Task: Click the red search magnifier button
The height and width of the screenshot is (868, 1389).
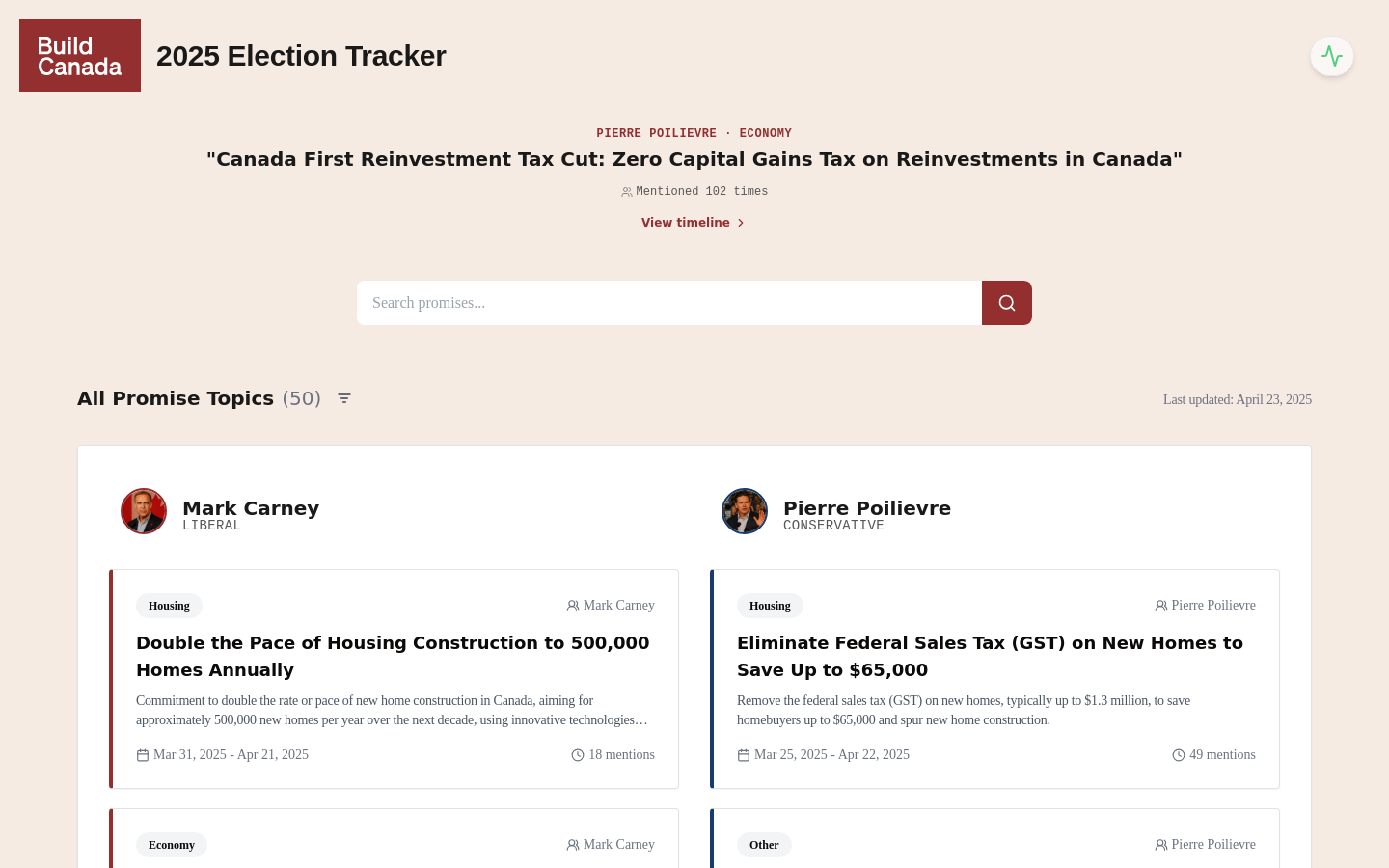Action: 1007,303
